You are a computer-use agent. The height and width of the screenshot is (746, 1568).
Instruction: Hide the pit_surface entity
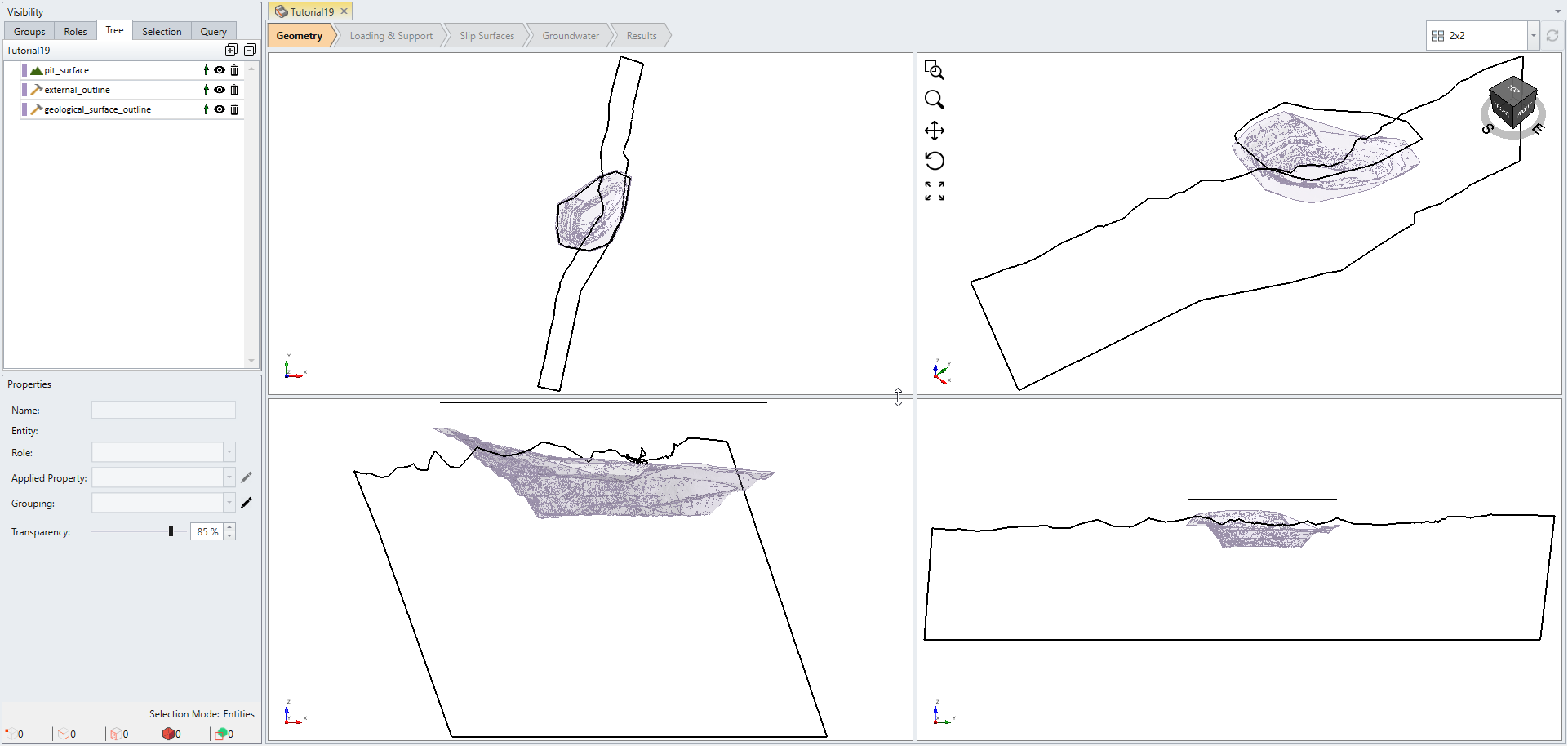tap(220, 70)
